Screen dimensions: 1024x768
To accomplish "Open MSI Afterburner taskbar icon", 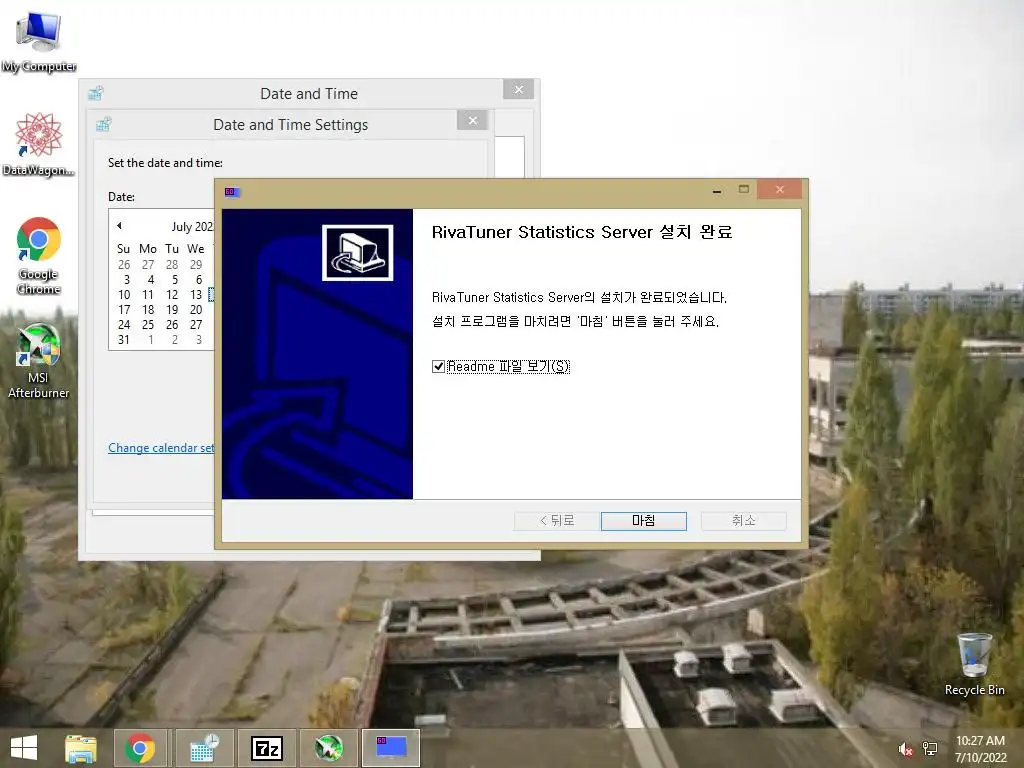I will tap(328, 748).
